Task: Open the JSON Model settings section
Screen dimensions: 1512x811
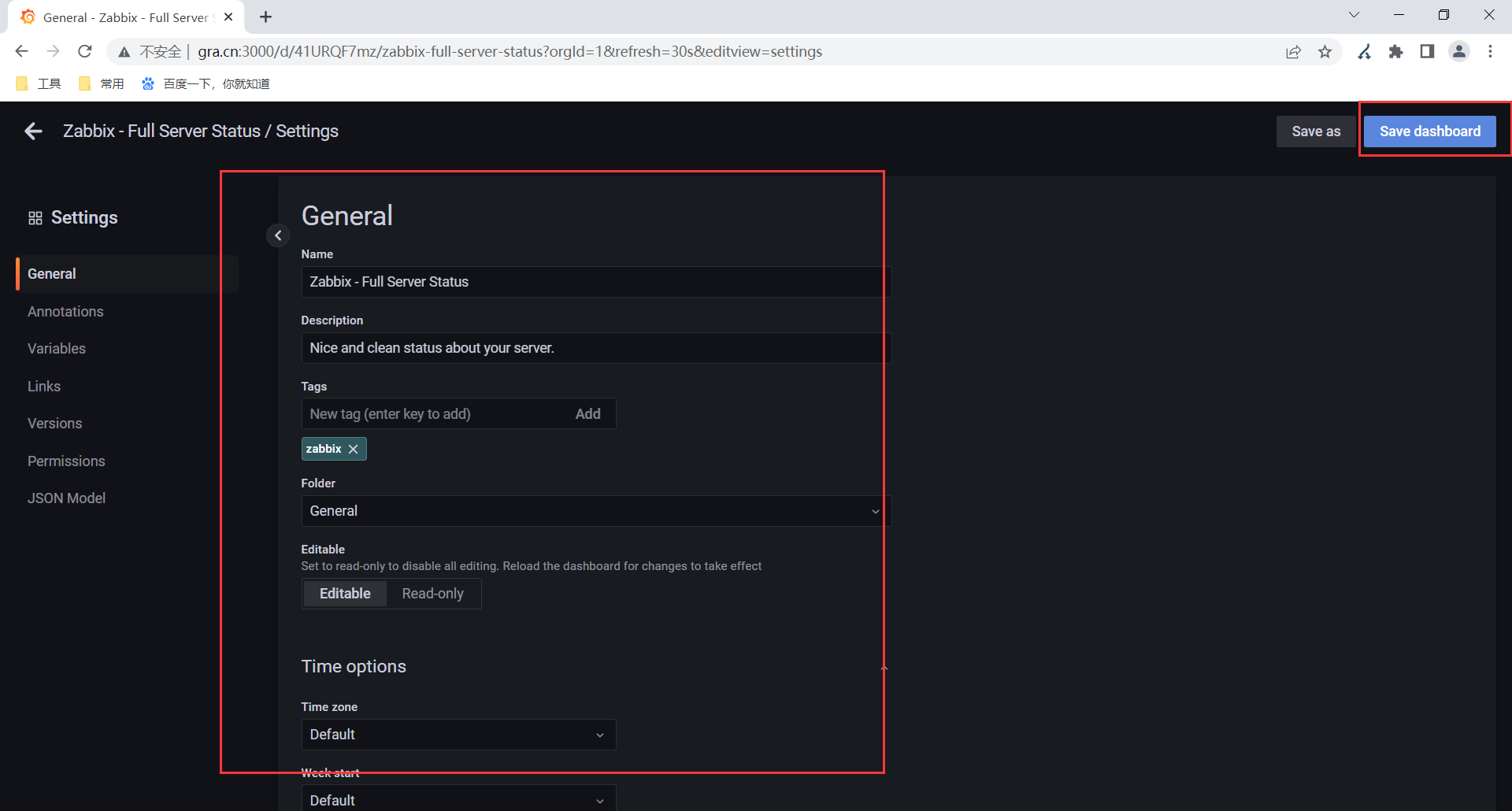Action: (66, 498)
